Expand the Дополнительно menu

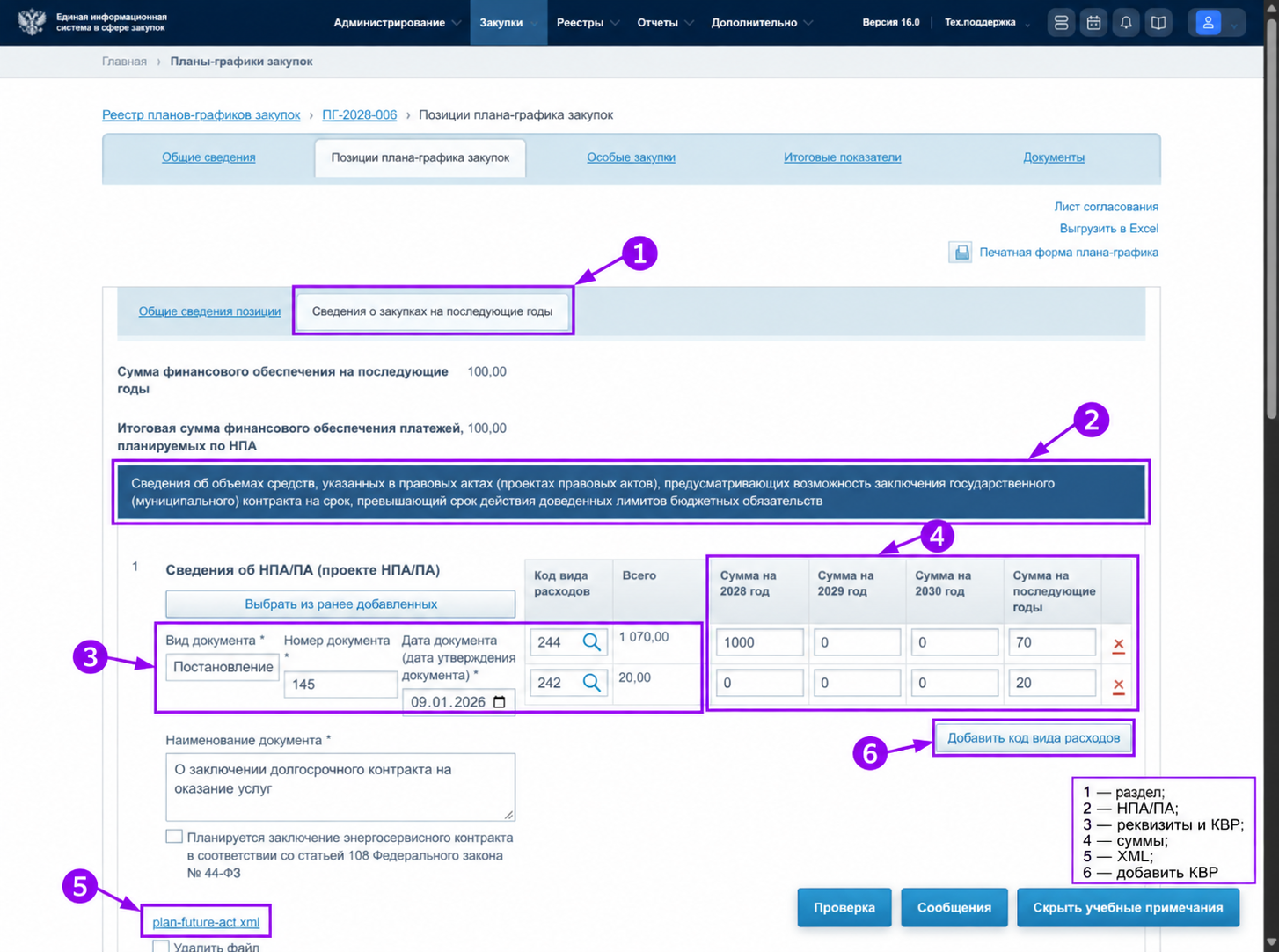pyautogui.click(x=762, y=23)
